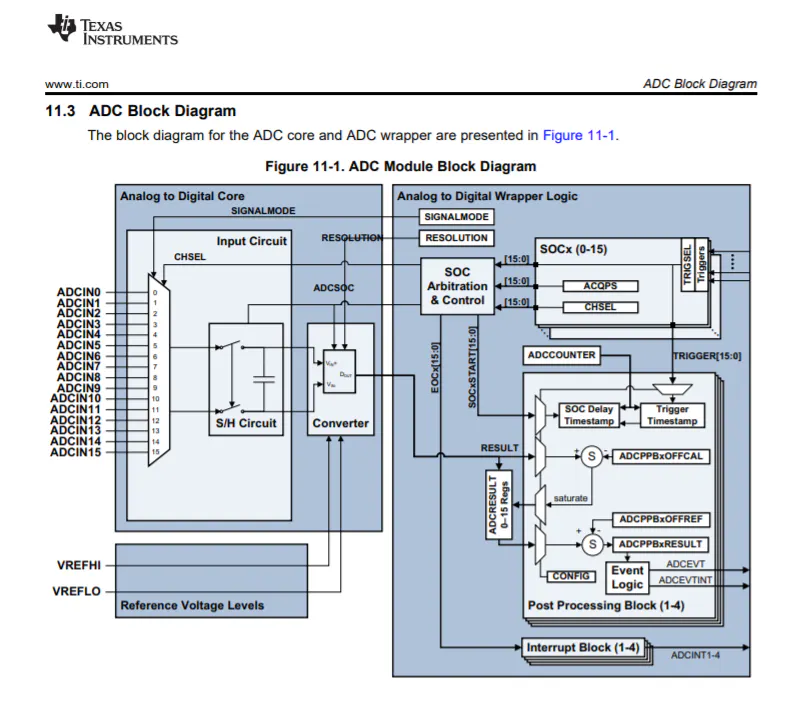This screenshot has width=812, height=702.
Task: Select the '11.3 ADC Block Diagram' heading
Action: [140, 111]
